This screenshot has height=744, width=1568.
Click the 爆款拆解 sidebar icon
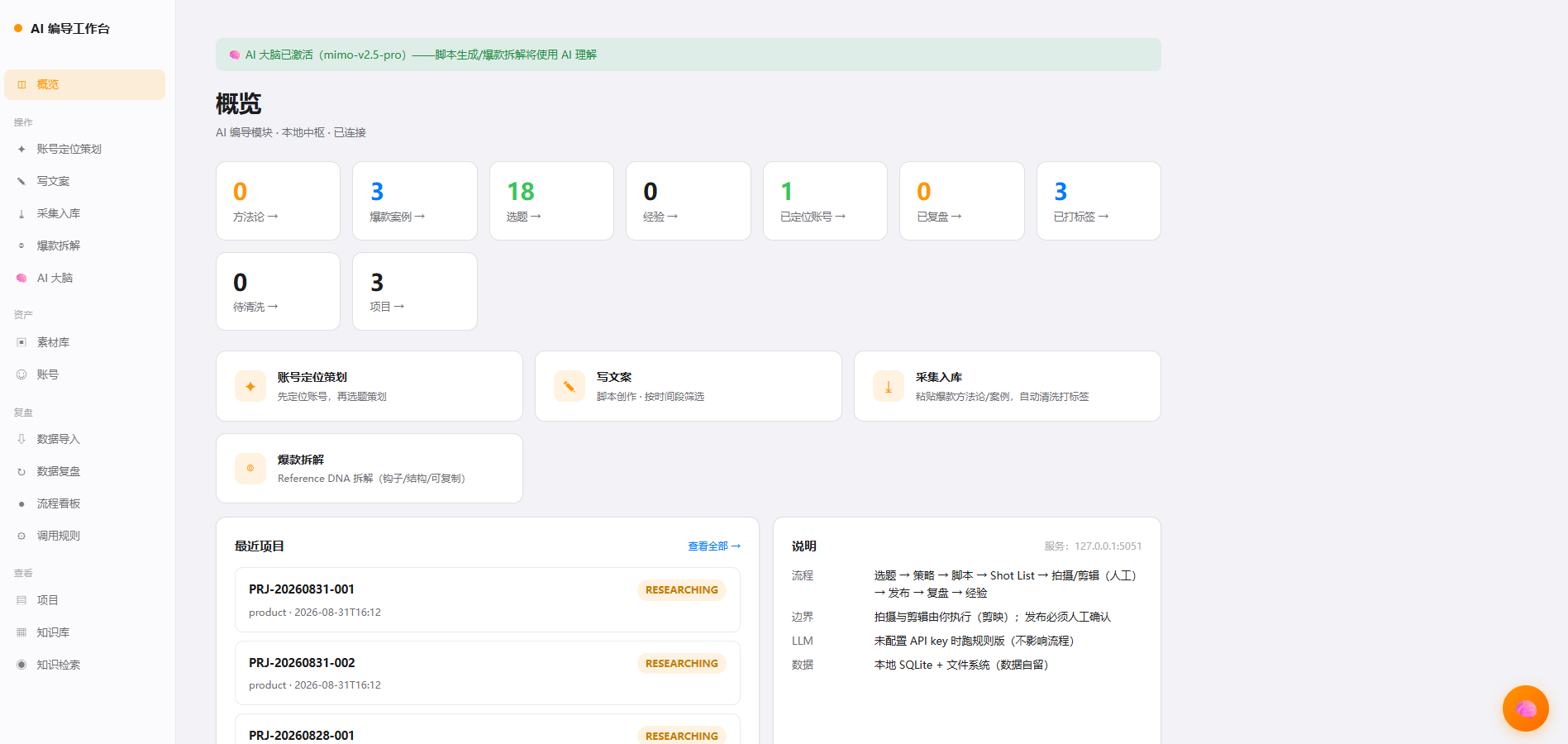point(21,246)
